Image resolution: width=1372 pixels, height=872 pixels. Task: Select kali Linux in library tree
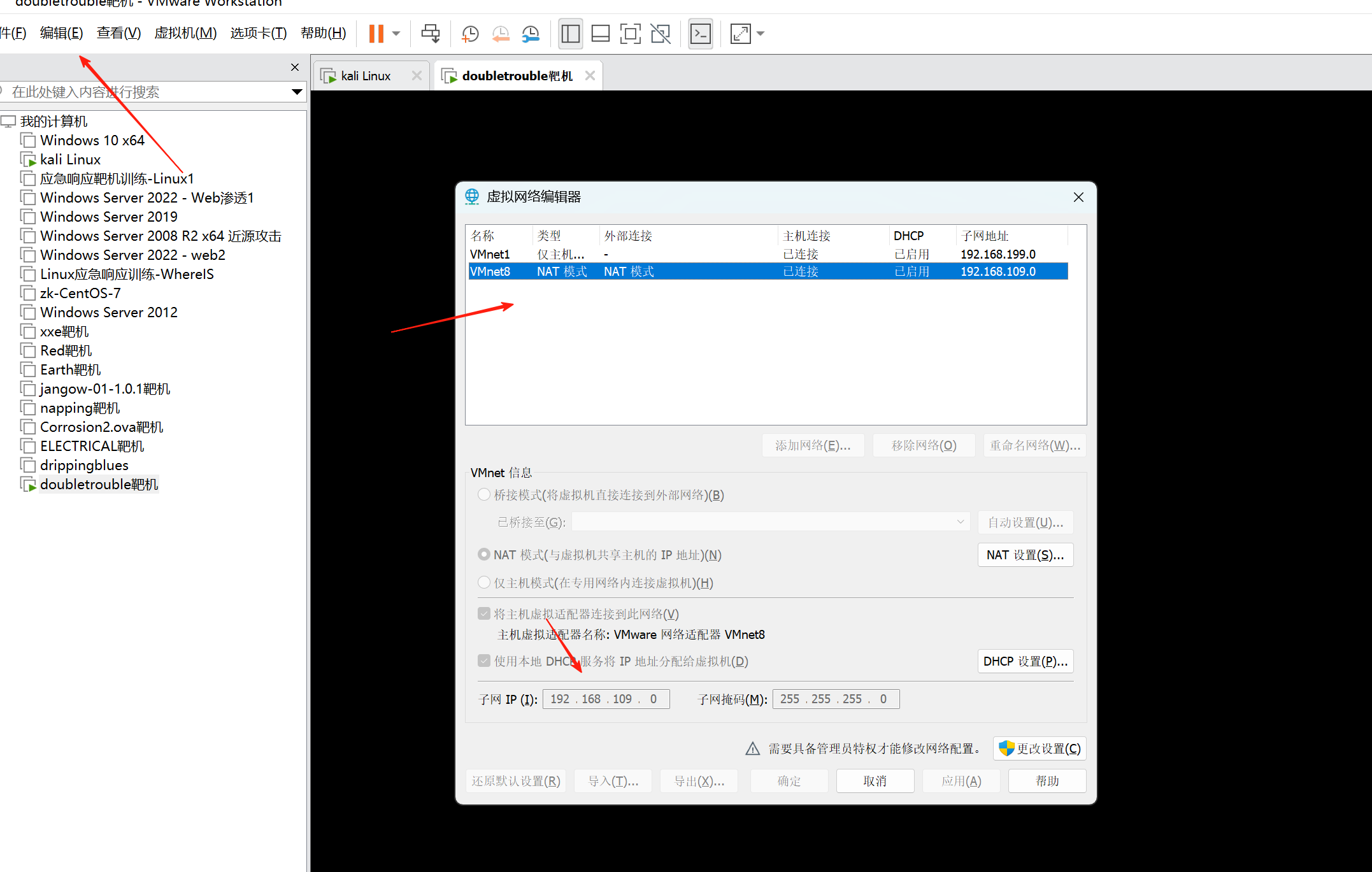70,159
